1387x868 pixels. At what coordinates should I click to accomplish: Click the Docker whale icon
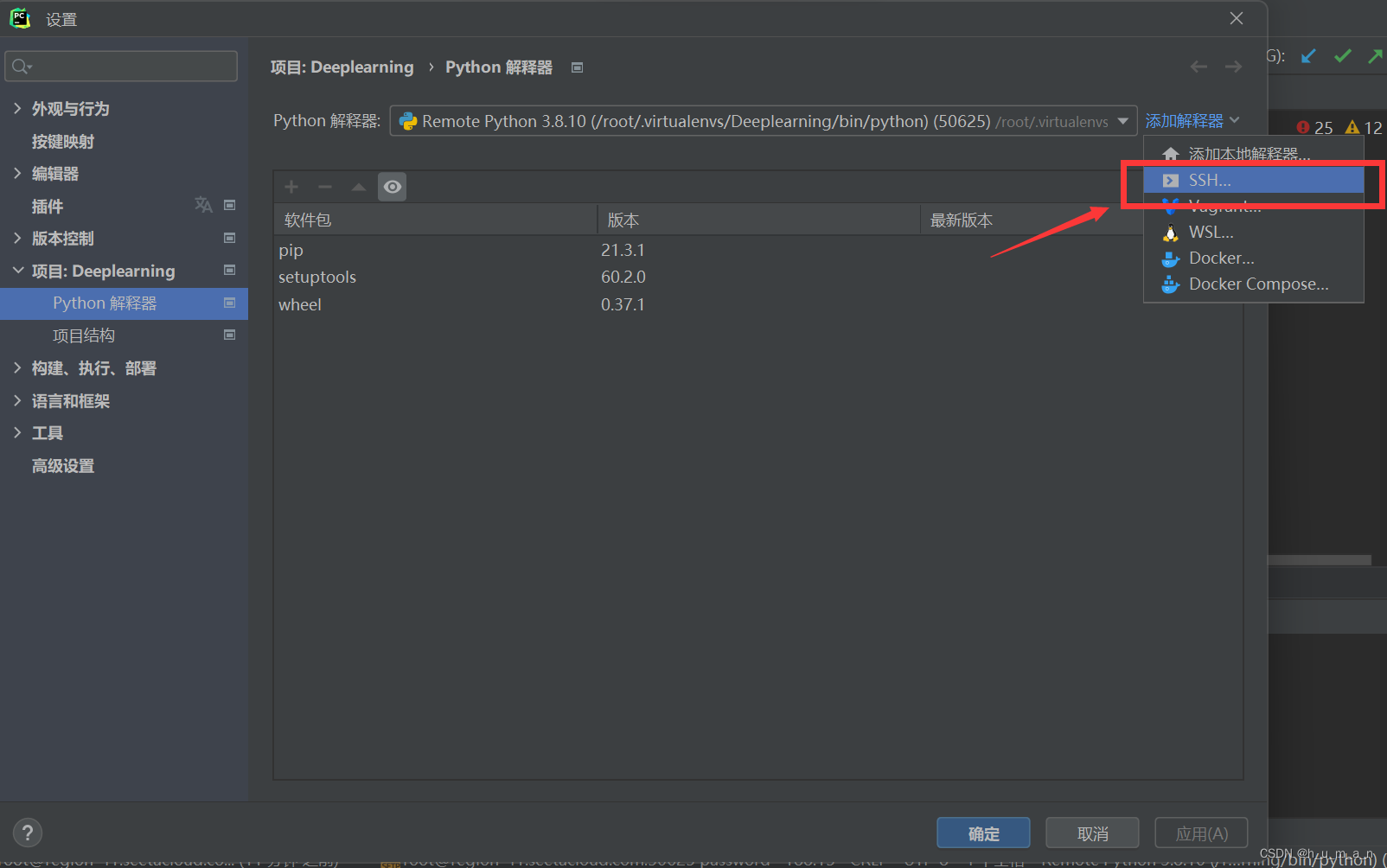[x=1171, y=258]
